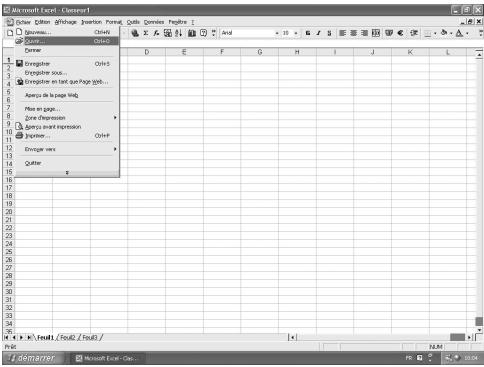The image size is (484, 367).
Task: Apply the euro format icon
Action: tap(400, 33)
